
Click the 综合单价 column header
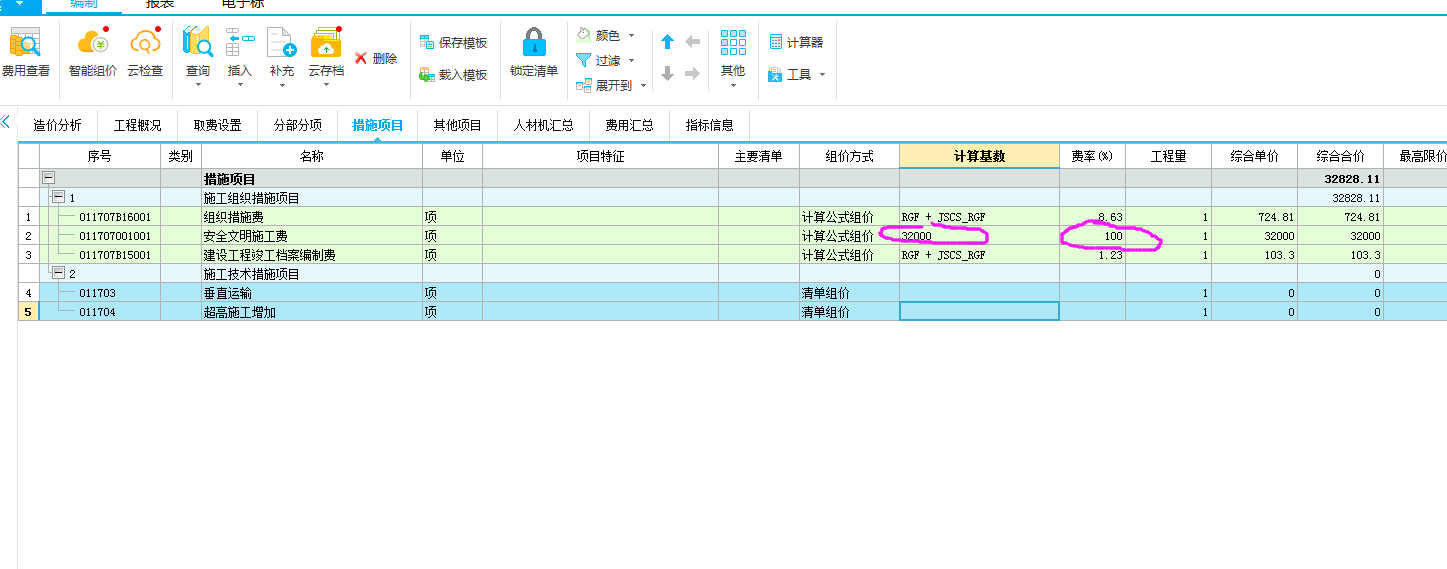1254,156
